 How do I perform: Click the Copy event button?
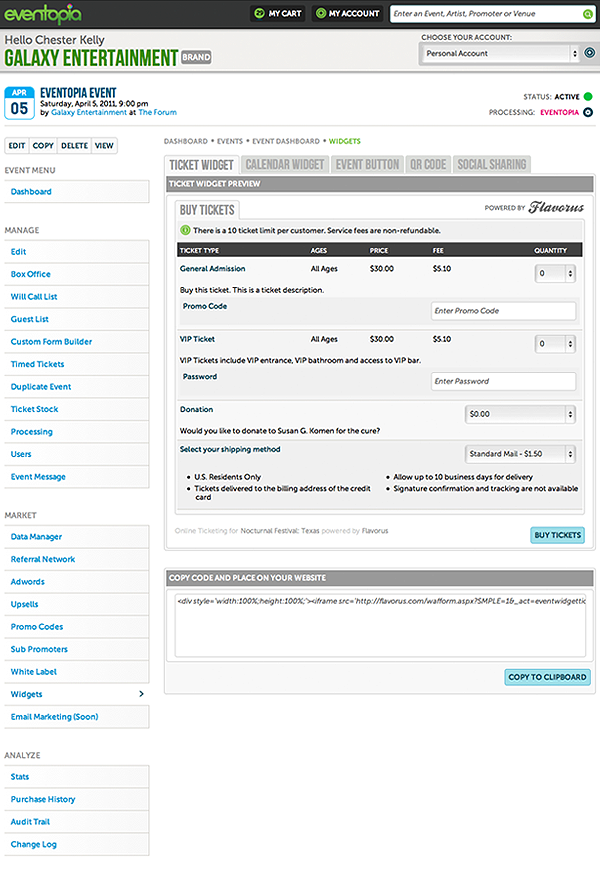[x=43, y=146]
